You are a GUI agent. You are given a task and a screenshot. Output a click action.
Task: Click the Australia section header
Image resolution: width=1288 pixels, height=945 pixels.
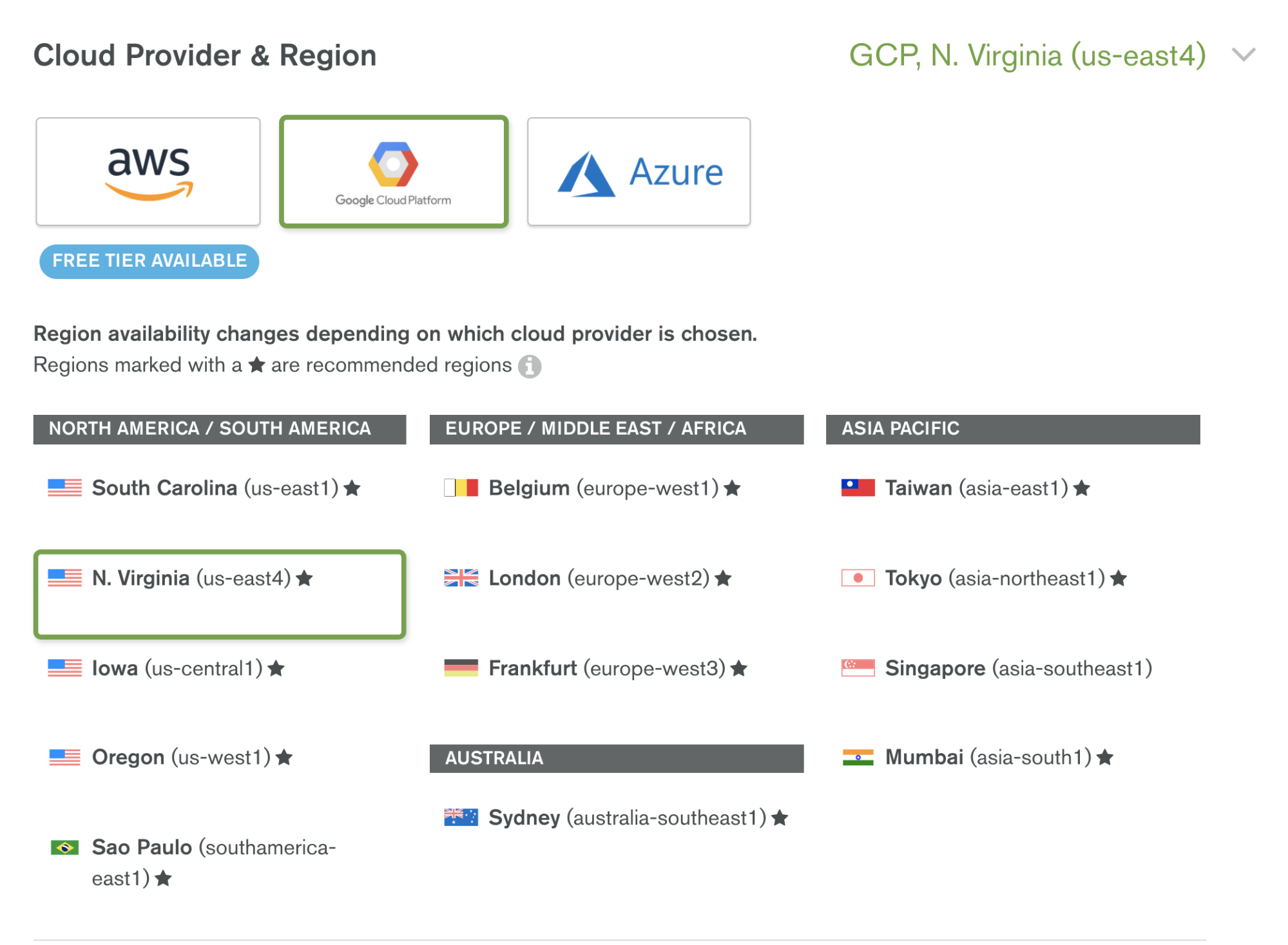[616, 758]
